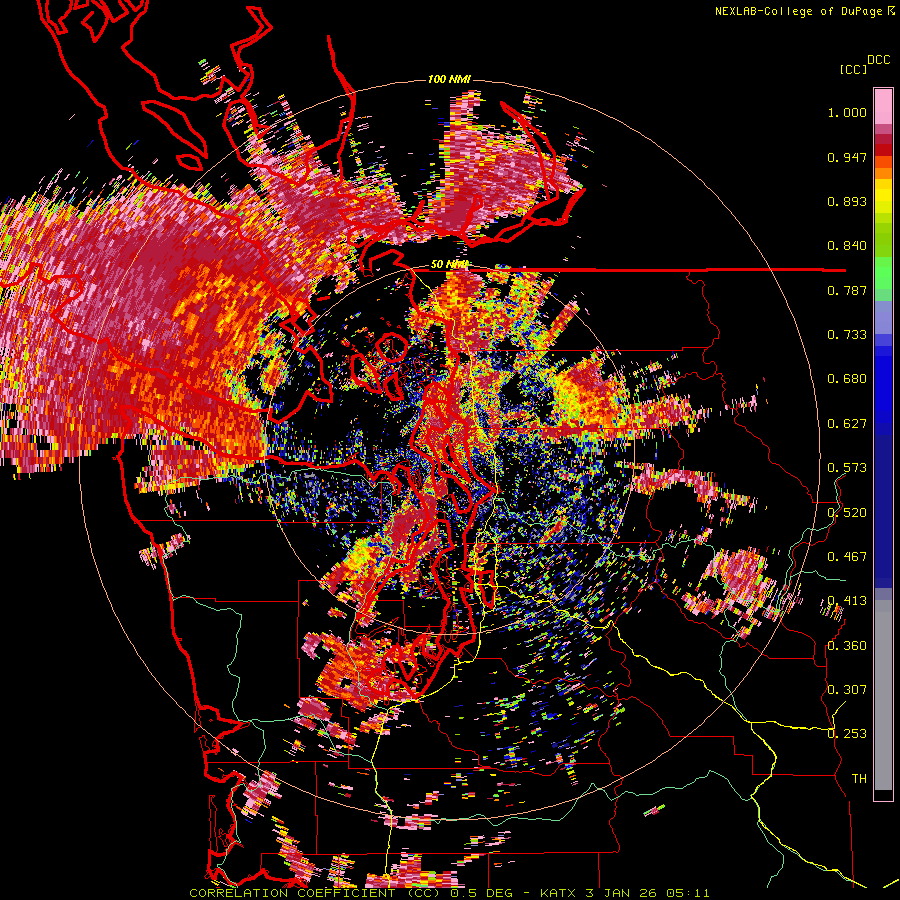Click the 50 NMI range ring label

pos(449,264)
